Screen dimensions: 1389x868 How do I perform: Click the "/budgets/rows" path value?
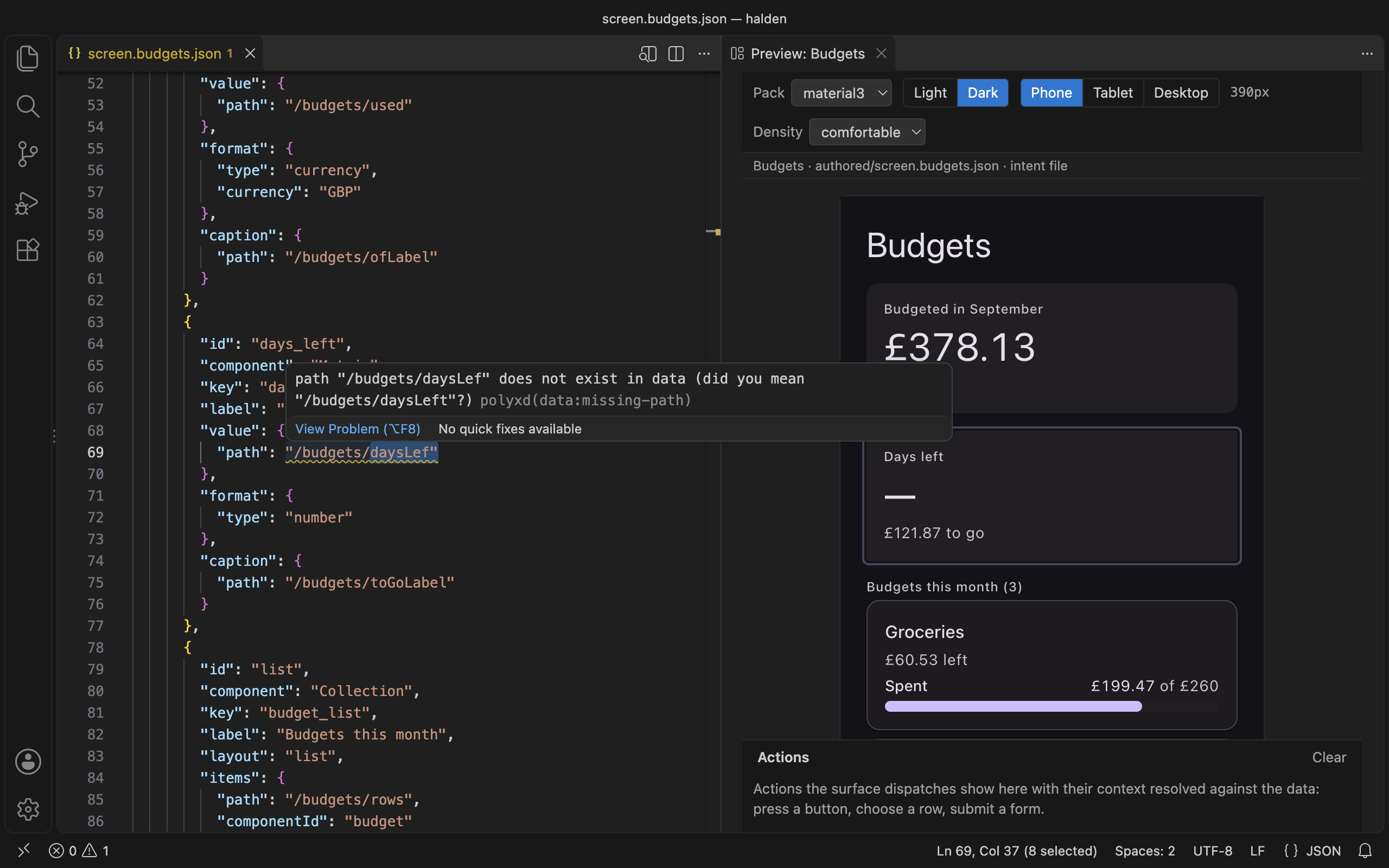pos(348,799)
